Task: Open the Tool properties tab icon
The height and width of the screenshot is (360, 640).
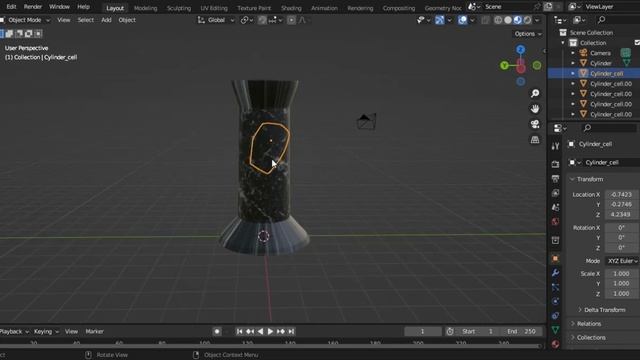Action: 555,146
